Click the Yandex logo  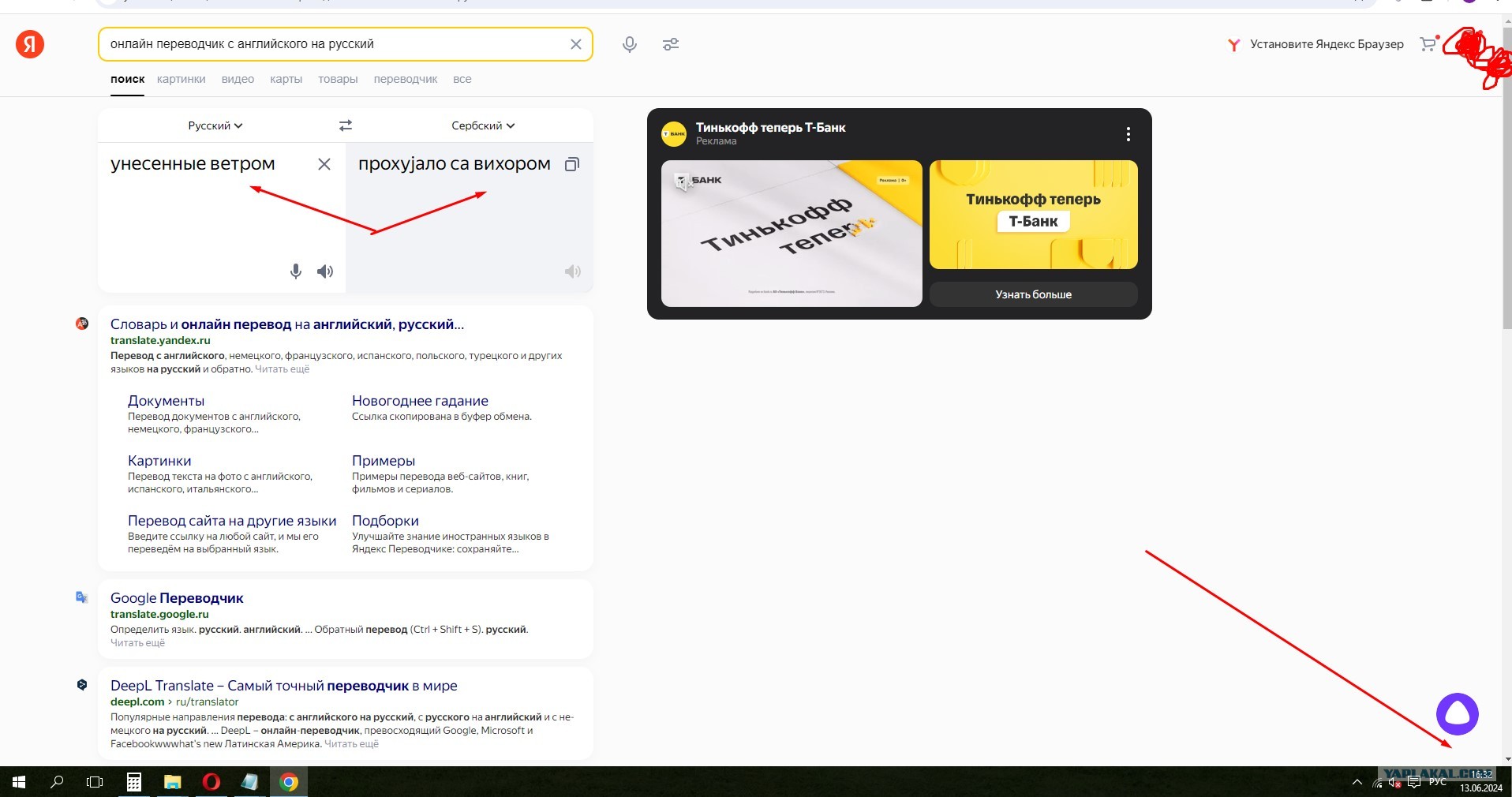point(30,44)
